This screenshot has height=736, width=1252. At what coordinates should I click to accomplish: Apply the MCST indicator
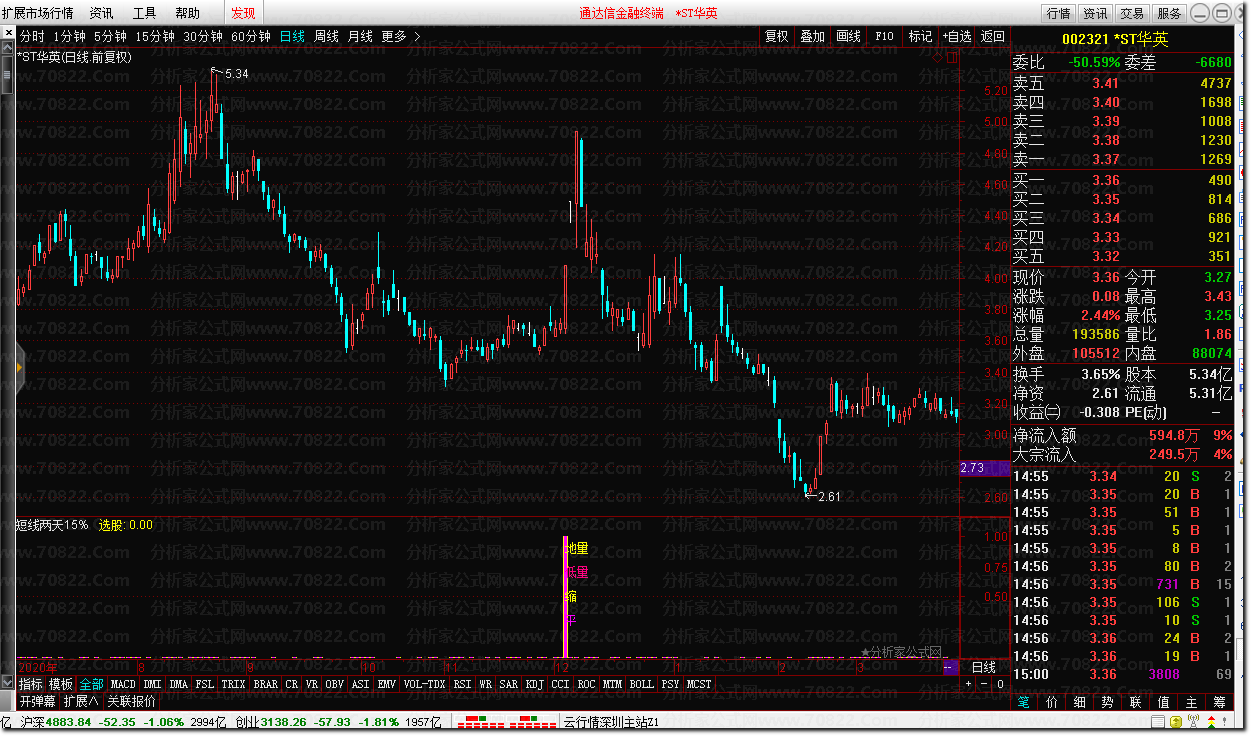point(699,684)
